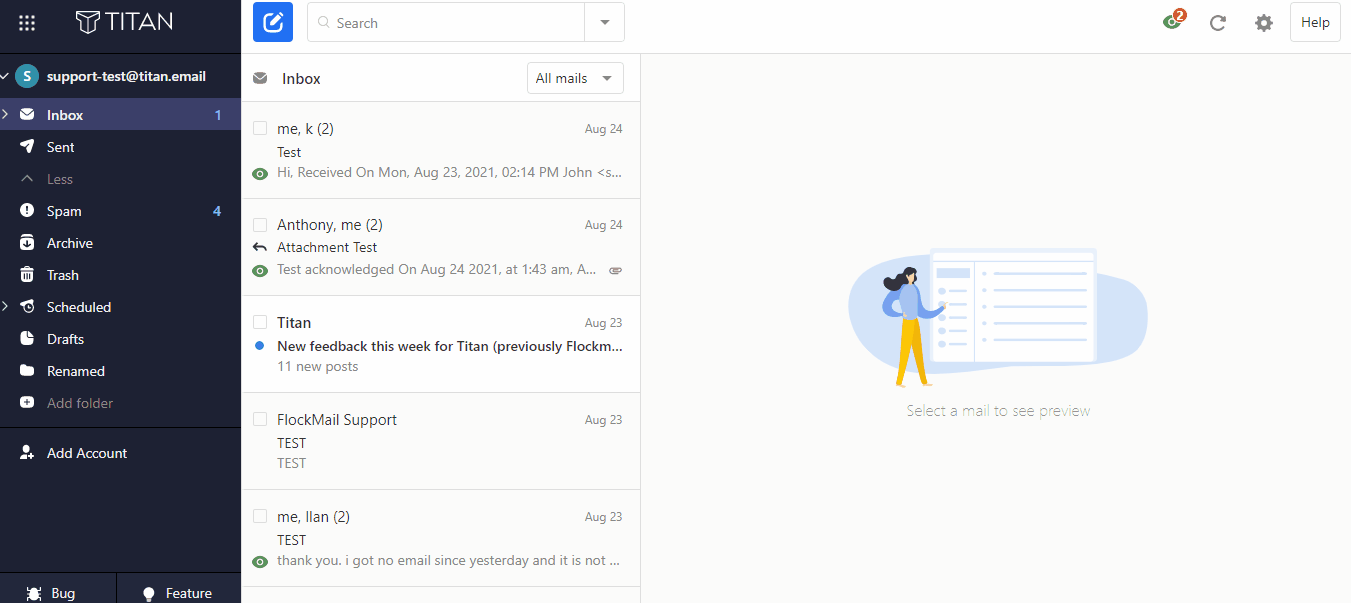Click the Feature request button

[179, 590]
